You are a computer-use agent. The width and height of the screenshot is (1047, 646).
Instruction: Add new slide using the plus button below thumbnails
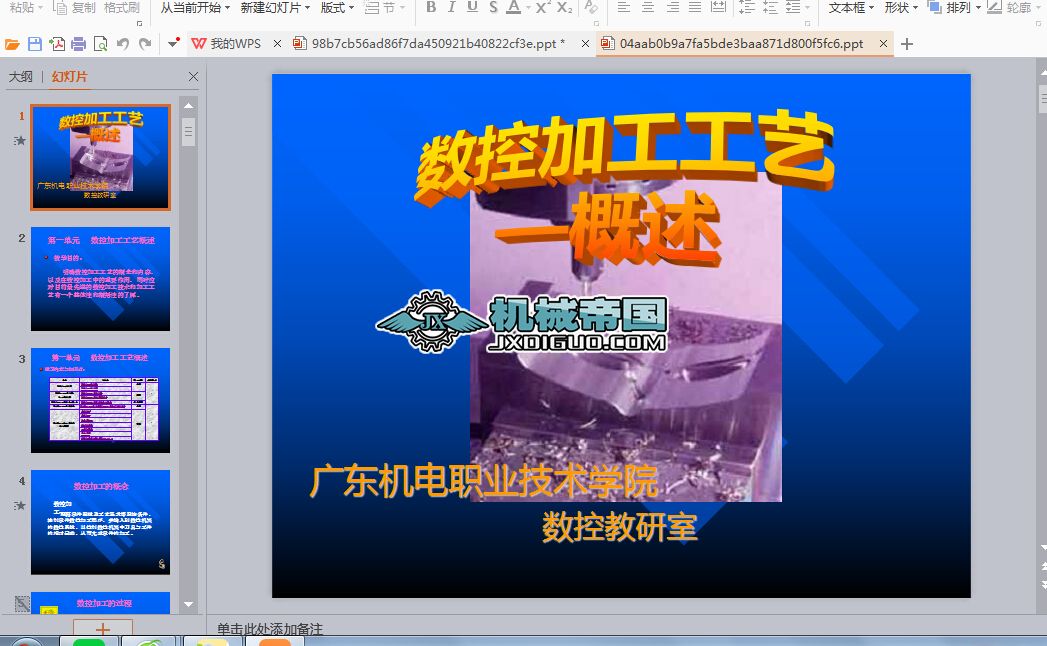point(103,628)
